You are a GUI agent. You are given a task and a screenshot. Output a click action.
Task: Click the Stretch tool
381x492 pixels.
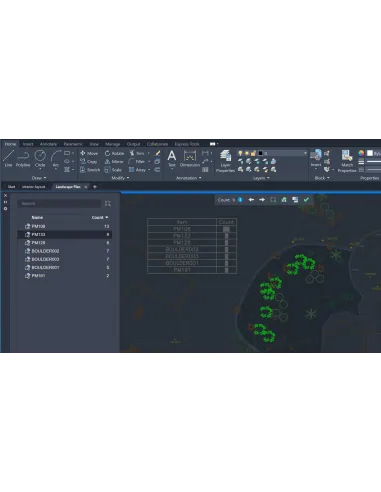click(90, 170)
